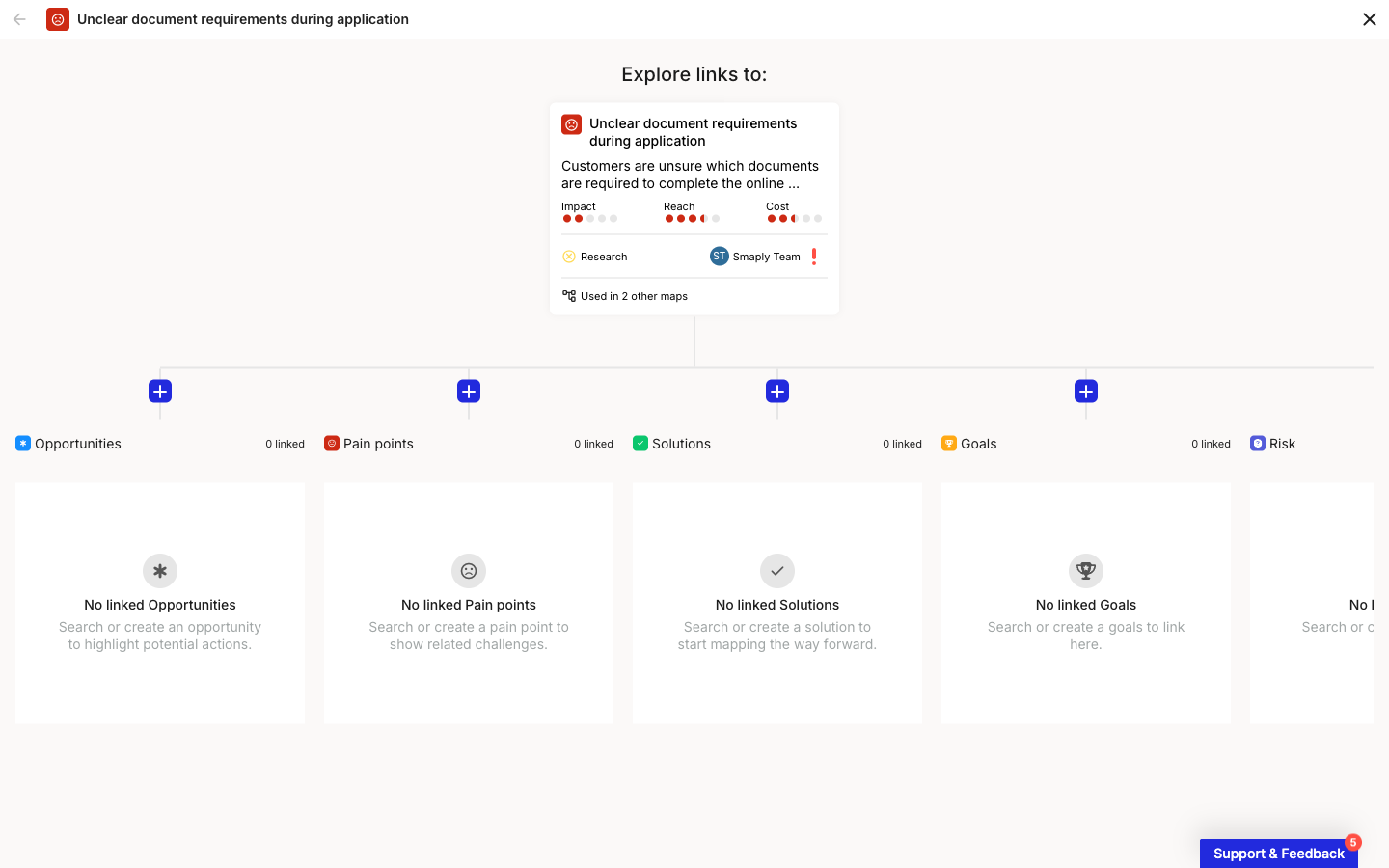Viewport: 1389px width, 868px height.
Task: Click the card title 'Unclear document requirements during application'
Action: 693,132
